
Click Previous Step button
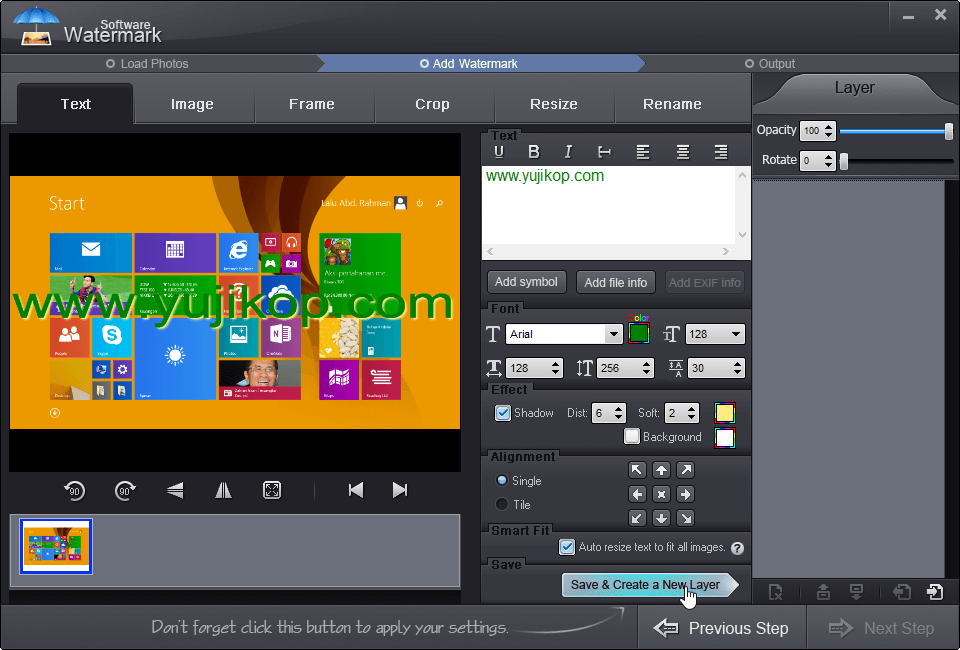tap(722, 628)
